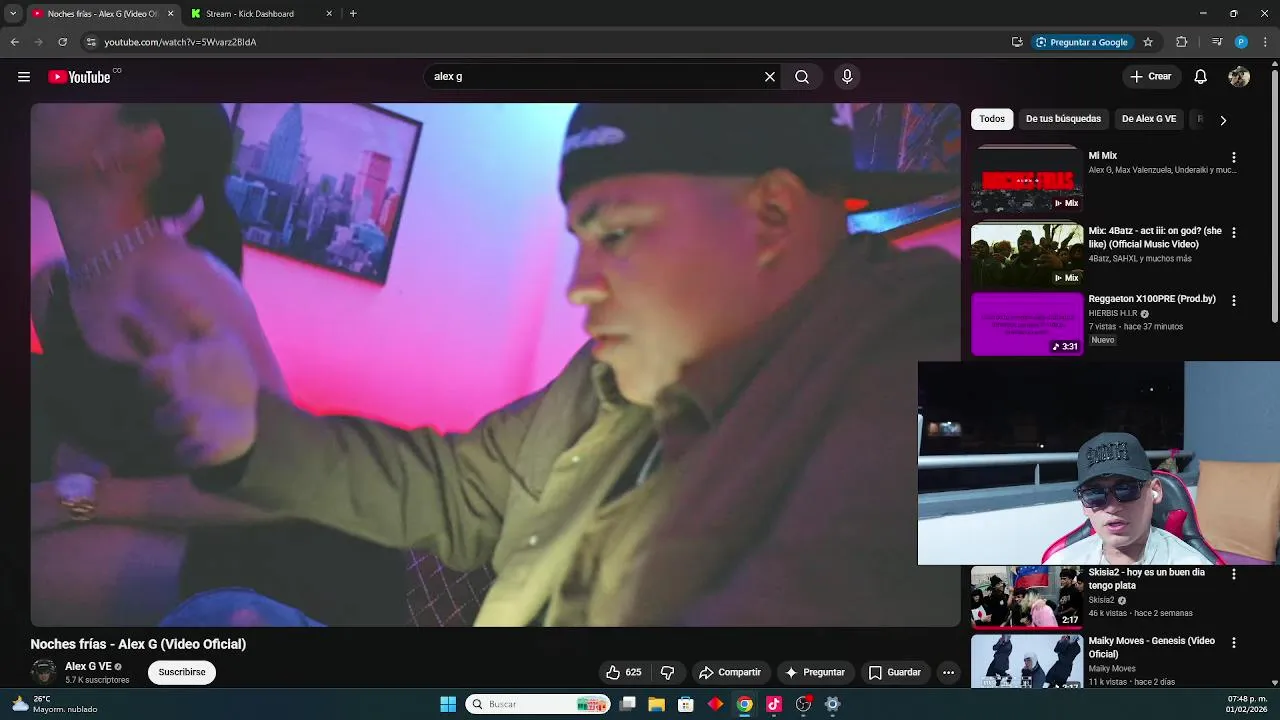The image size is (1280, 720).
Task: Open the Settings gear on the taskbar
Action: click(832, 704)
